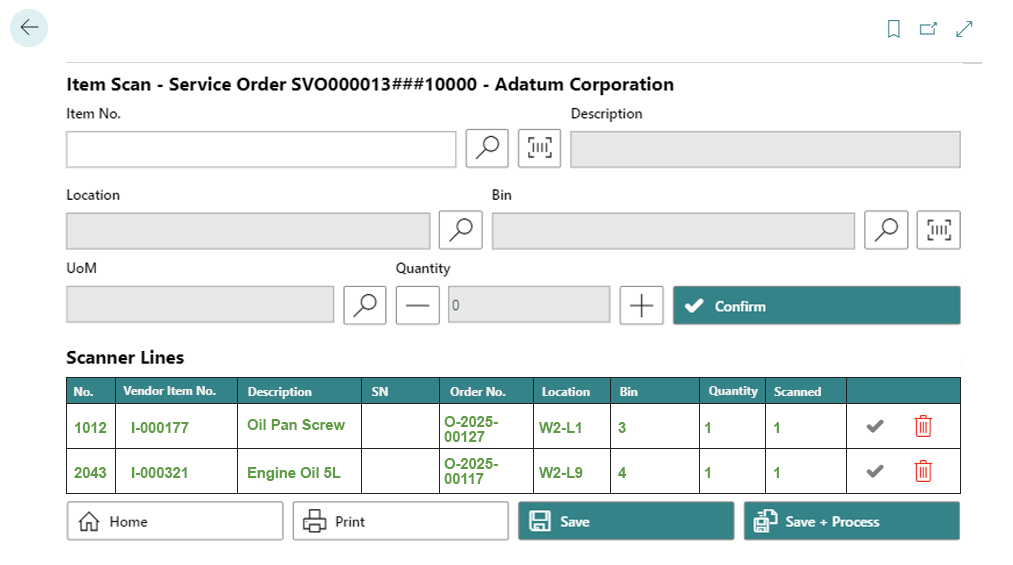Select item number 1012

(x=90, y=427)
